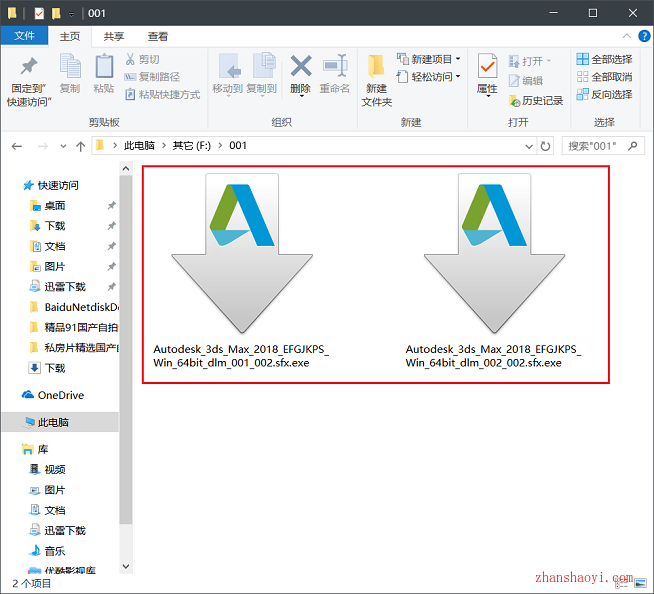Screen dimensions: 654x594
Task: Click Invert selection in ribbon
Action: tap(604, 94)
